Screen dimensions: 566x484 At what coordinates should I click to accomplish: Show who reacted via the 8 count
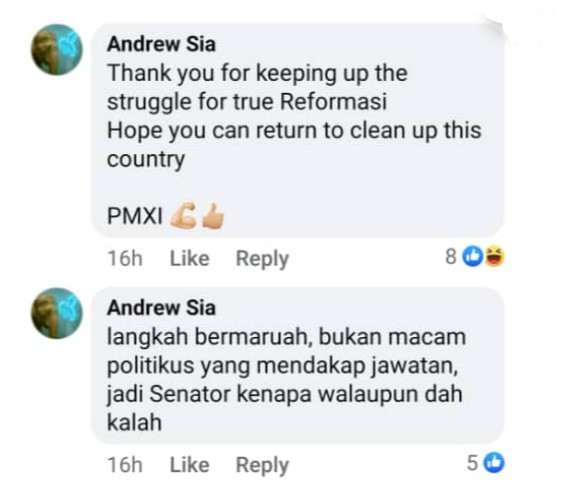pyautogui.click(x=451, y=257)
